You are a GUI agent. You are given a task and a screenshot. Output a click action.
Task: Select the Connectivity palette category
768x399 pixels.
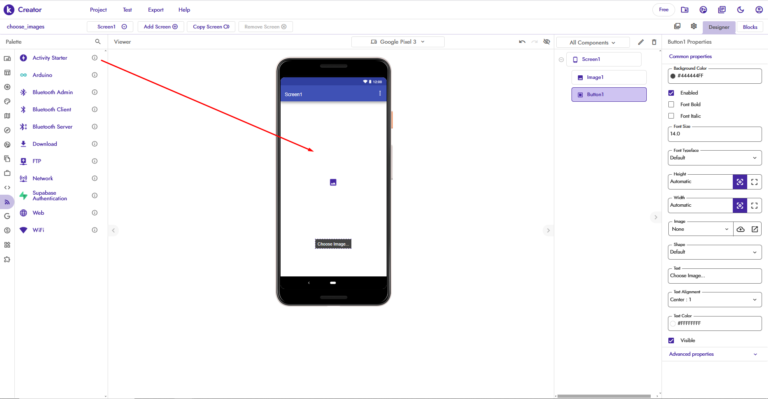tap(7, 202)
